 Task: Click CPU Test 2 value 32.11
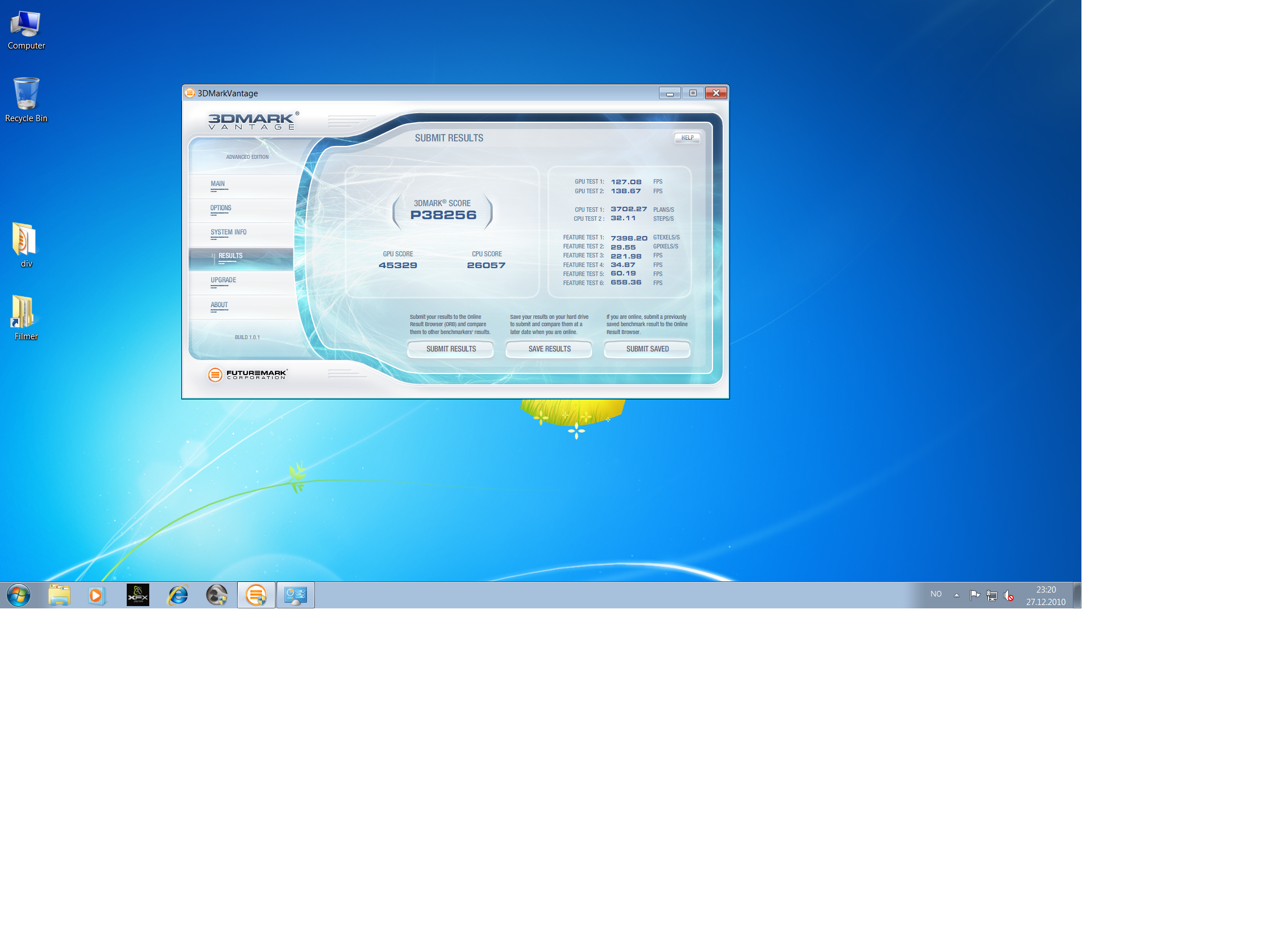click(x=623, y=218)
